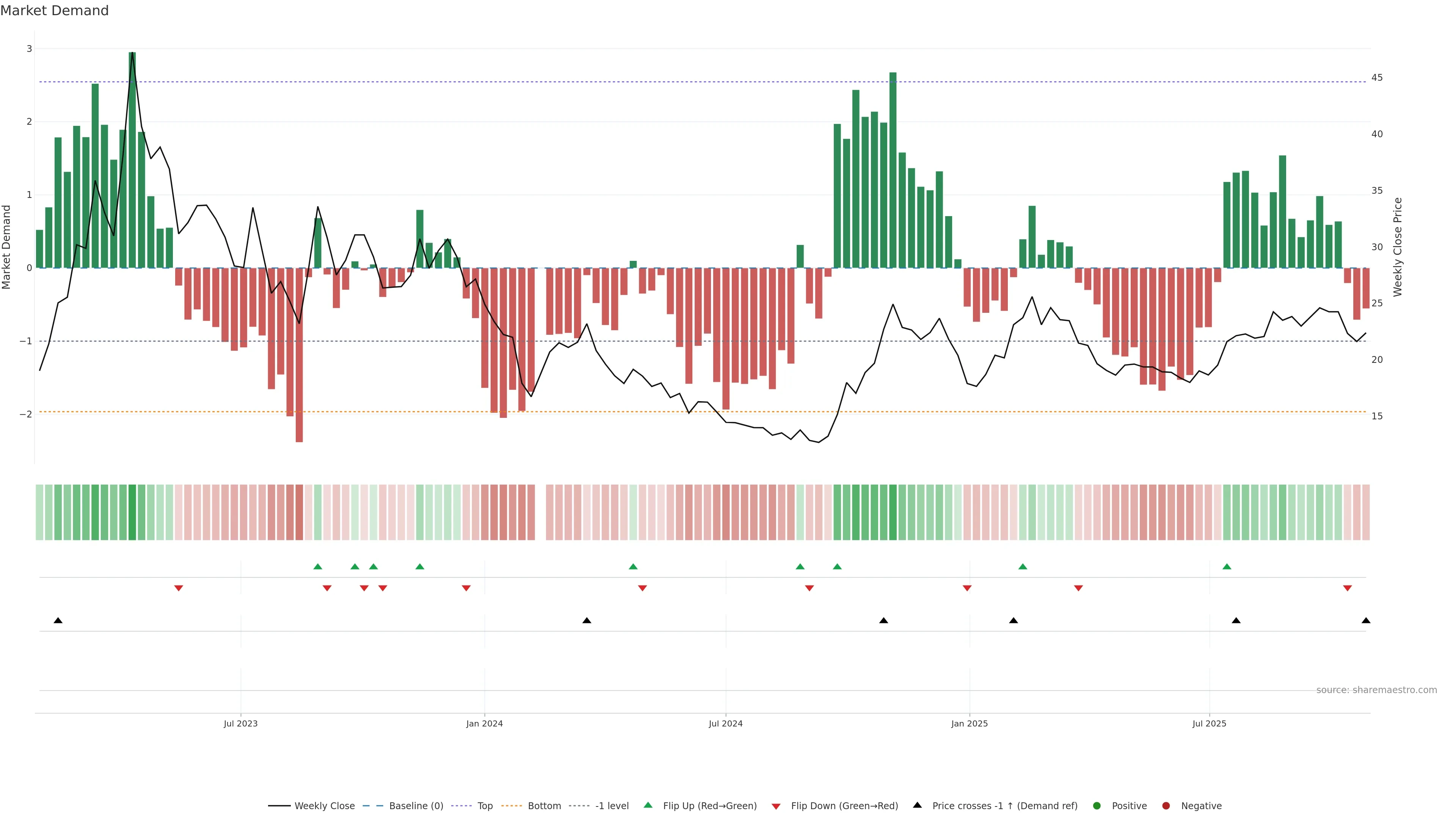This screenshot has width=1456, height=819.
Task: Click the Market Demand chart title
Action: coord(54,11)
